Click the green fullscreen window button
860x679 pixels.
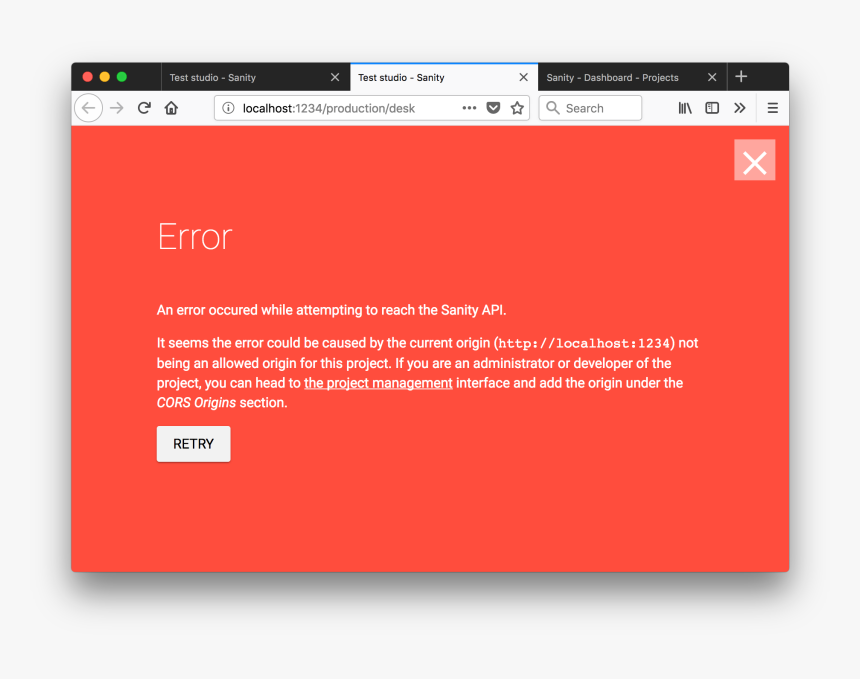122,77
